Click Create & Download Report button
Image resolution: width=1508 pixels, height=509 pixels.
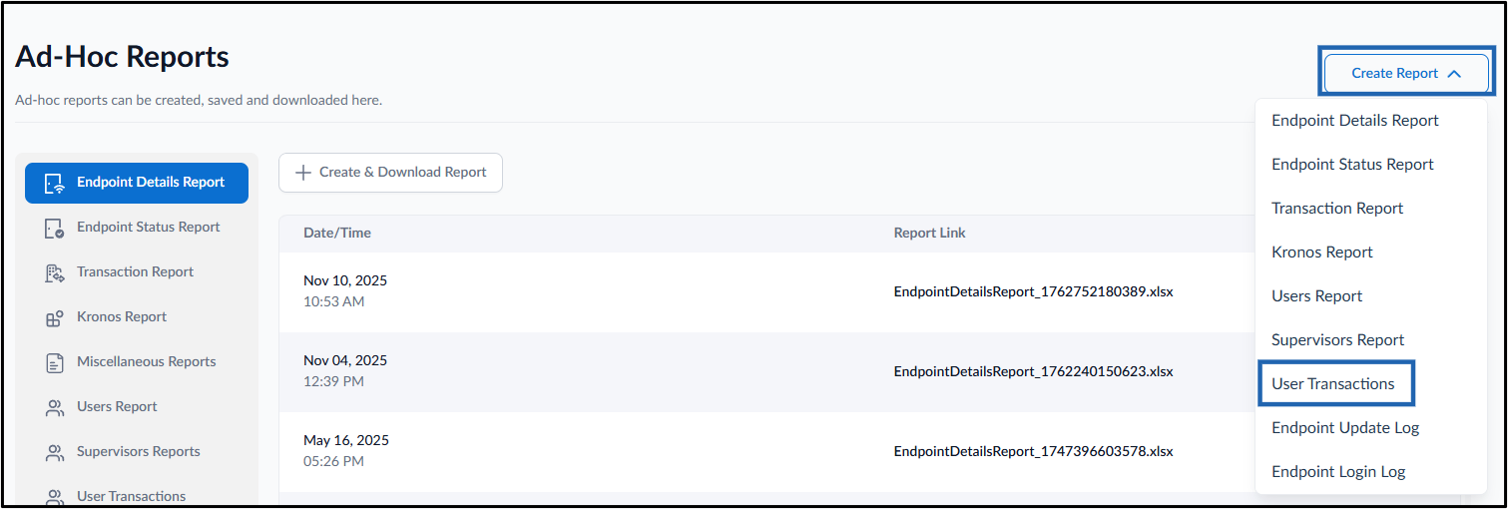point(390,172)
